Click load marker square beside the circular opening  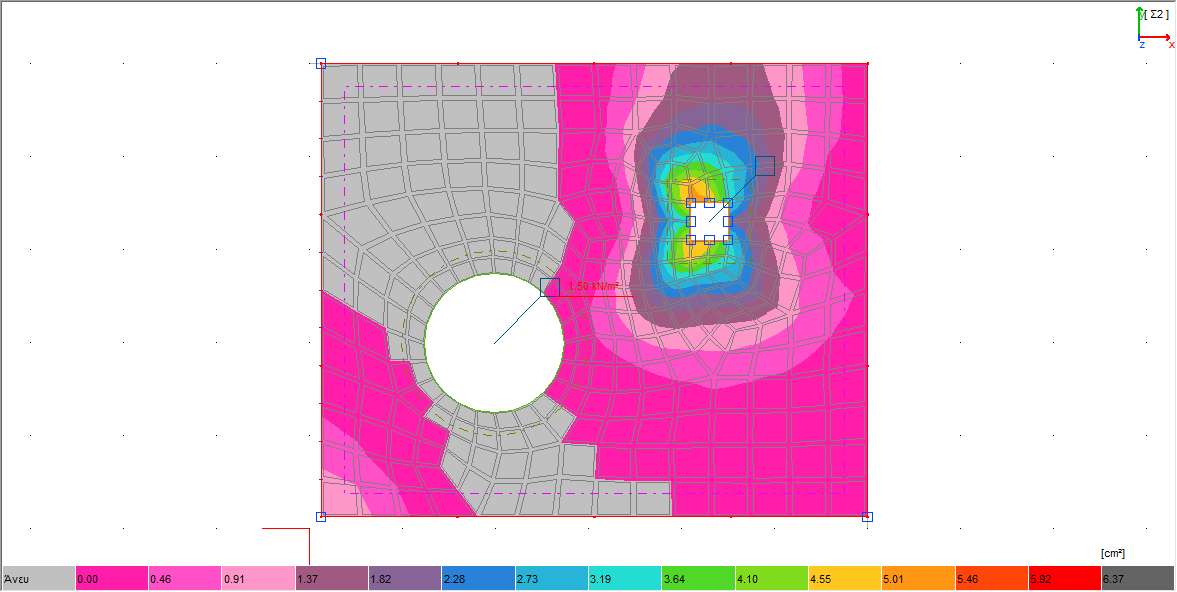point(549,287)
